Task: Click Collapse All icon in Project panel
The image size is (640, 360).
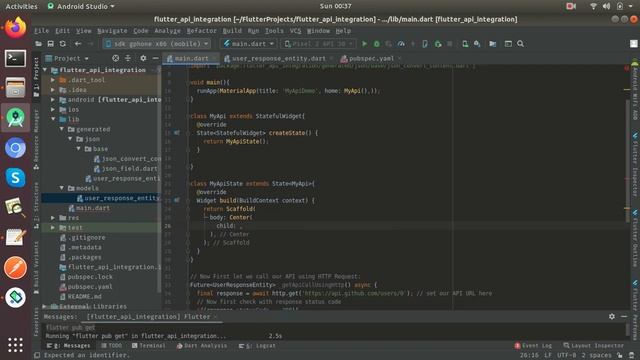Action: (x=128, y=58)
